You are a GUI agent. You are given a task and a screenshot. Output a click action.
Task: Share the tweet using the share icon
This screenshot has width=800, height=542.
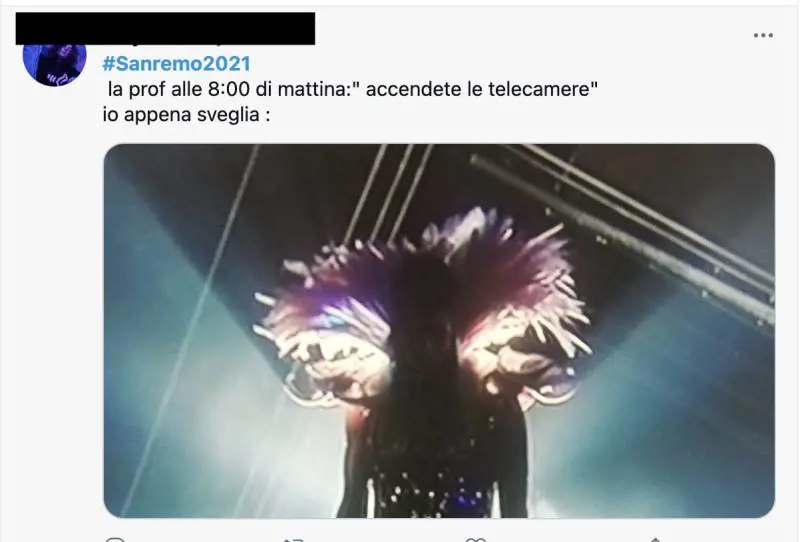tap(656, 539)
